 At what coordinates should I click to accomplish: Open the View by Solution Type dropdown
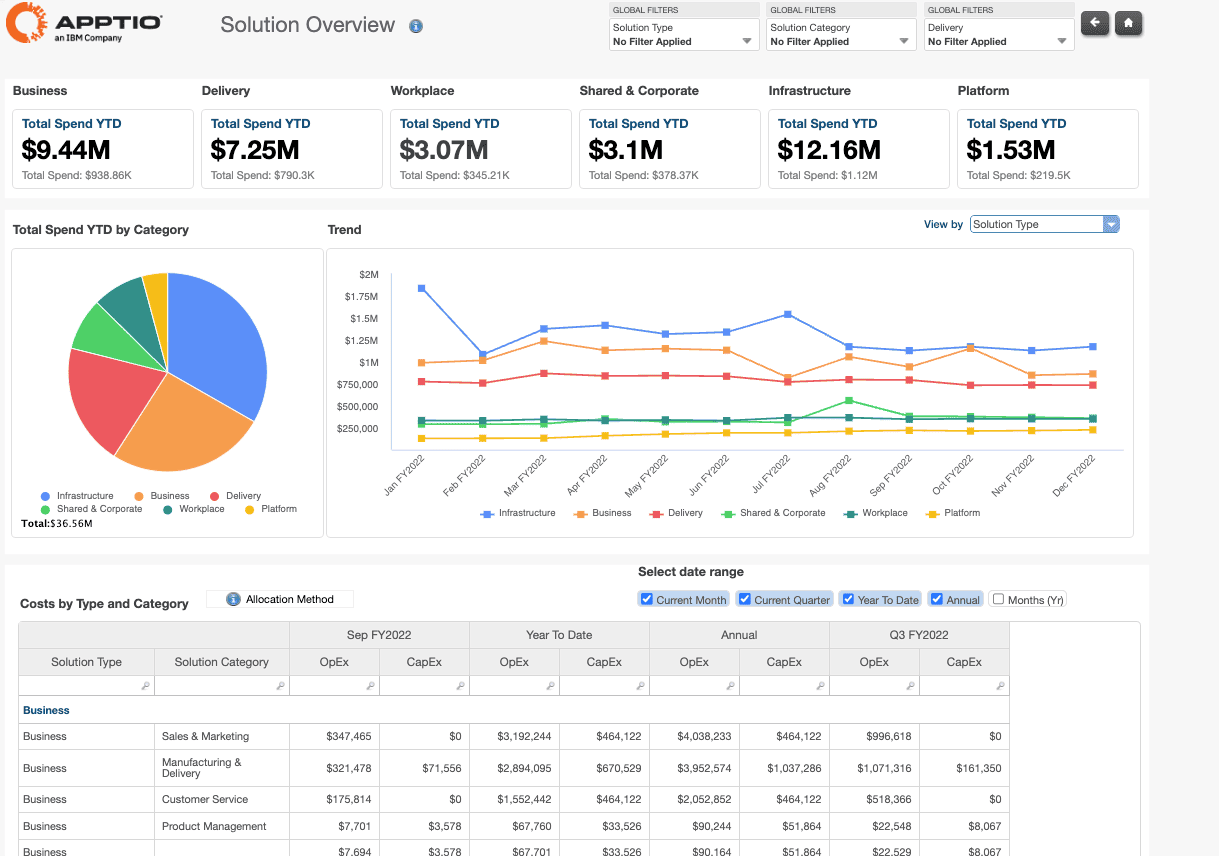coord(1111,224)
